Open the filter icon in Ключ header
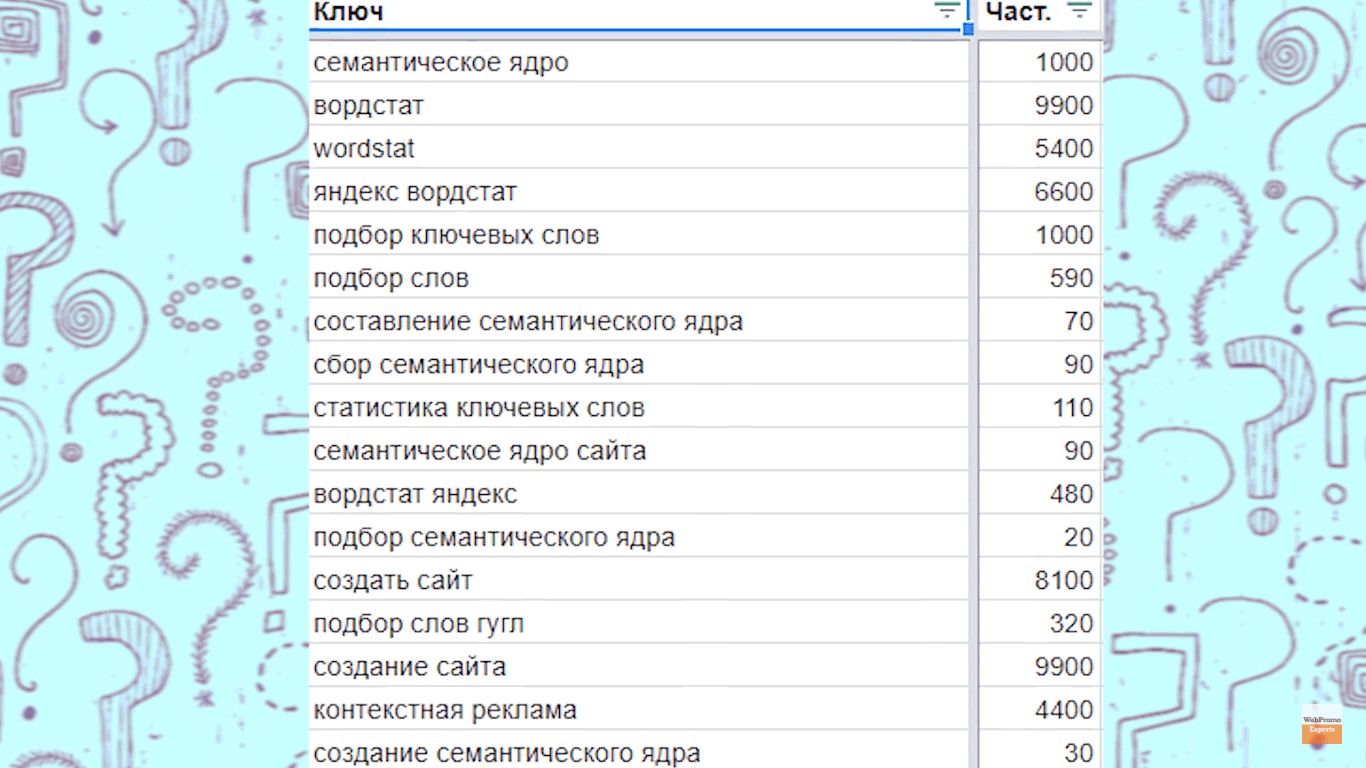The image size is (1366, 768). click(x=947, y=12)
